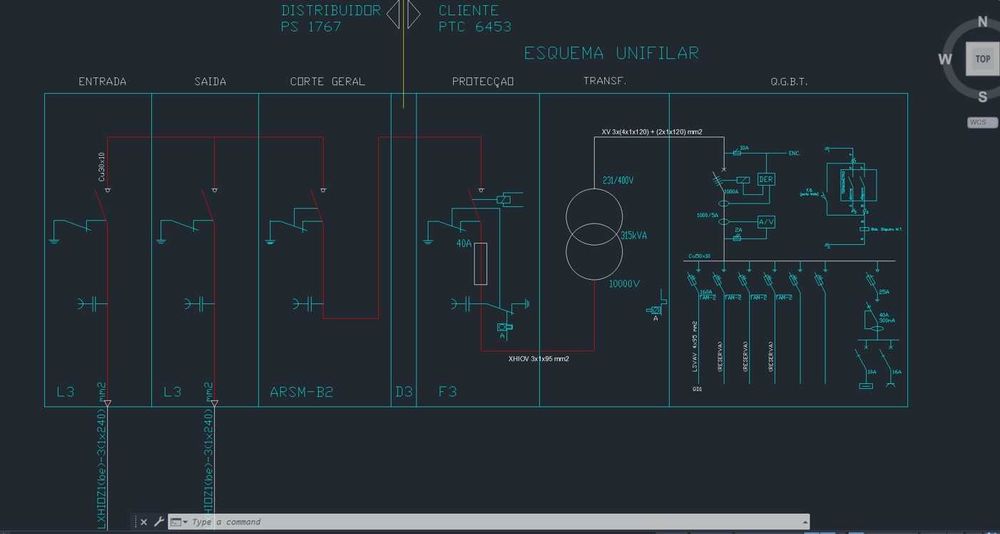
Task: Select the L3 label in ENTRADA cell
Action: pyautogui.click(x=66, y=392)
